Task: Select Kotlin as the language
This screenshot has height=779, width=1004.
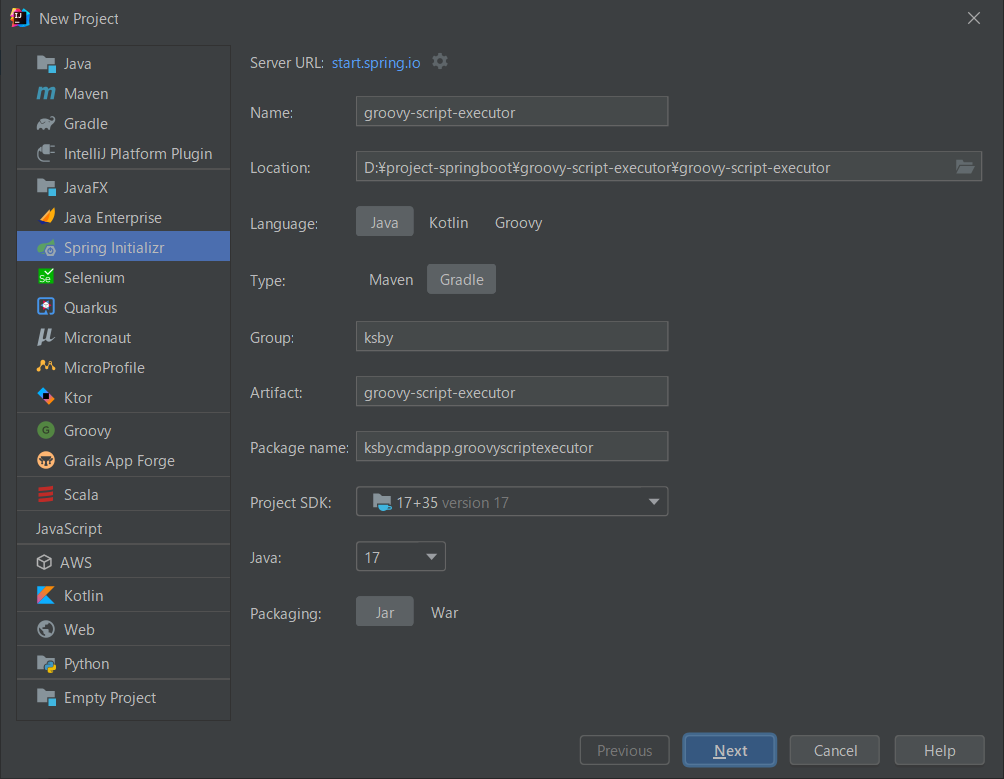Action: (x=448, y=222)
